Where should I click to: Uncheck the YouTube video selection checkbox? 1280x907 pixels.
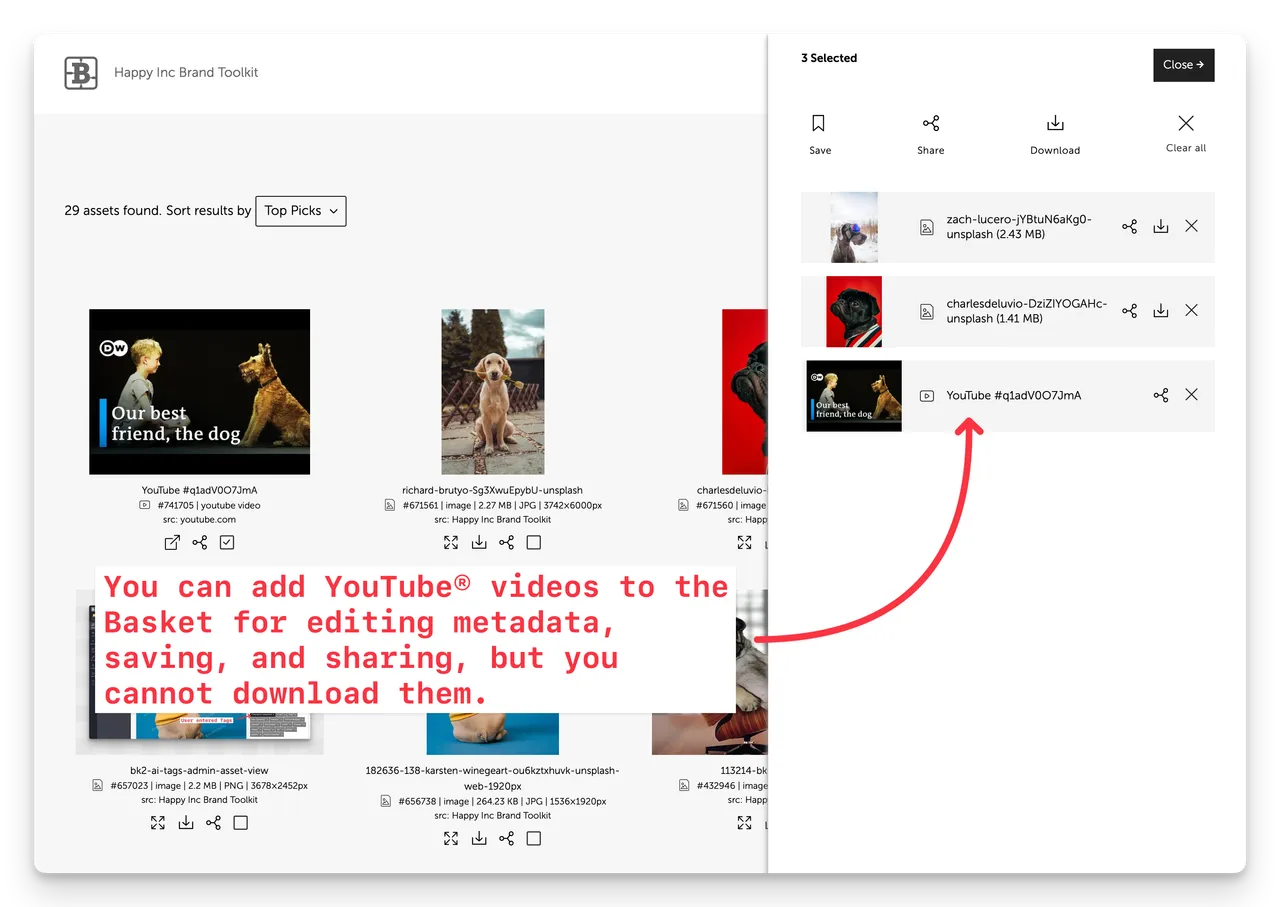(227, 543)
